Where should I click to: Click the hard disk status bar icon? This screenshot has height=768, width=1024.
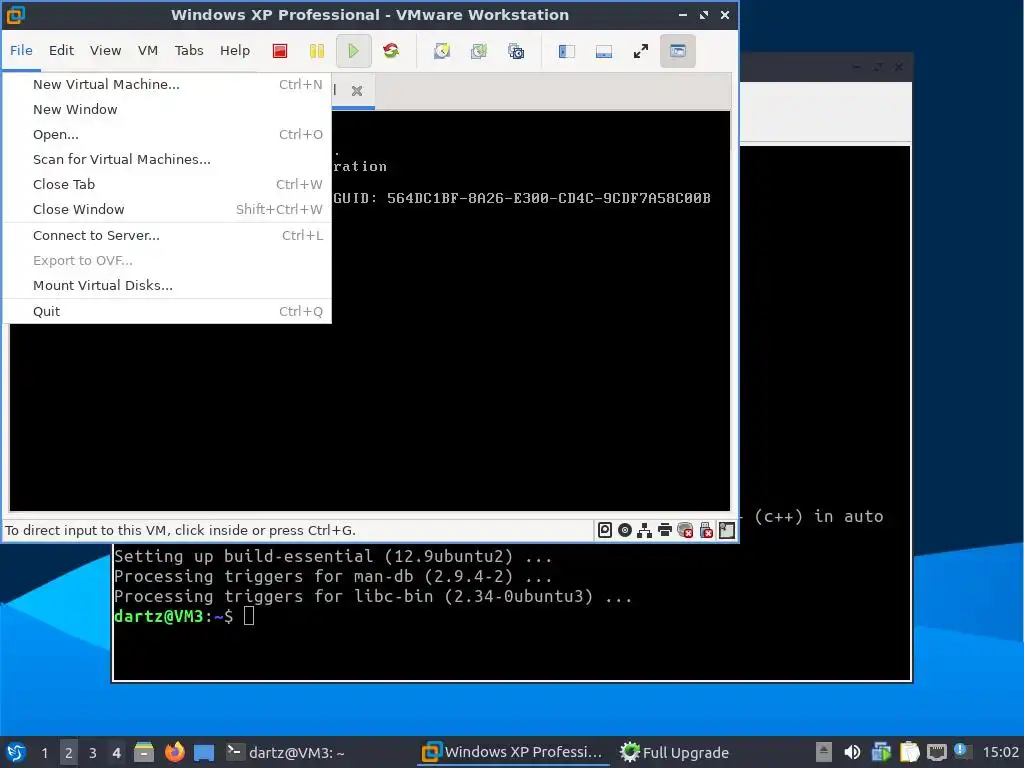click(605, 530)
